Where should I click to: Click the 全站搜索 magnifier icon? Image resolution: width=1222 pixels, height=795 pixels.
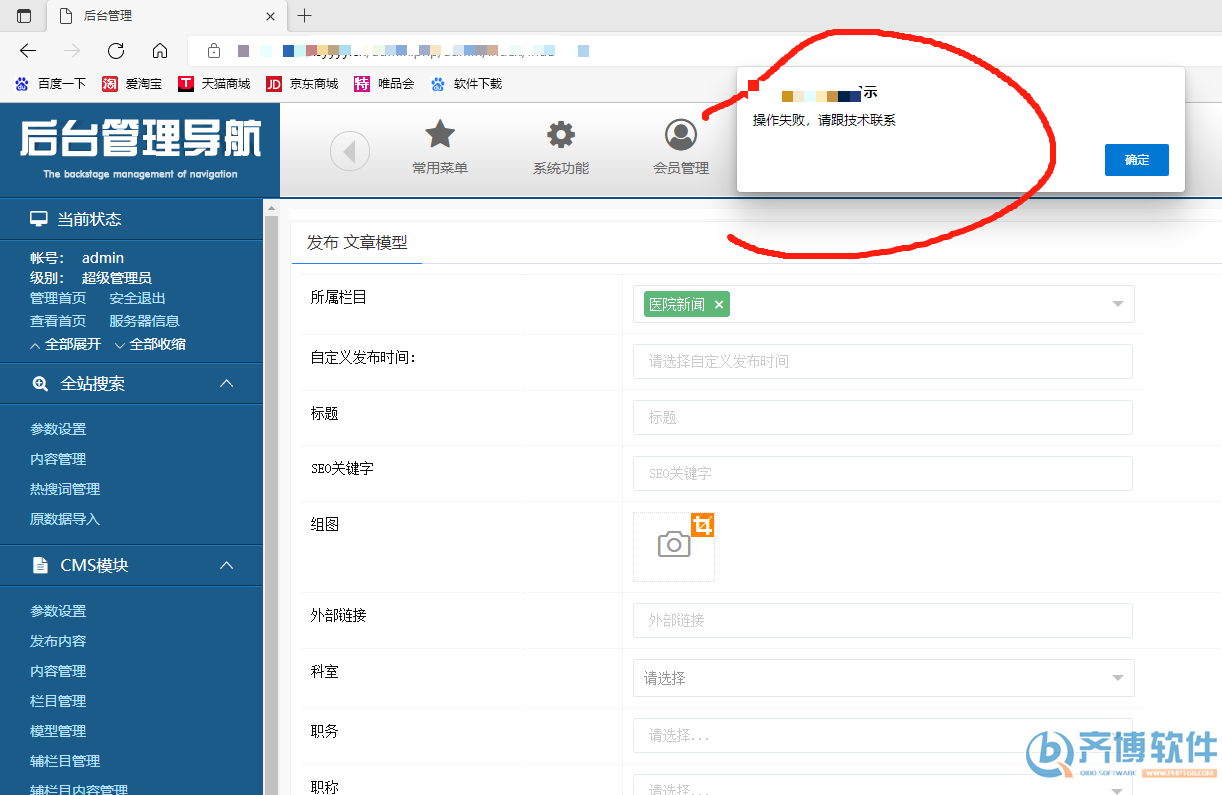point(40,384)
